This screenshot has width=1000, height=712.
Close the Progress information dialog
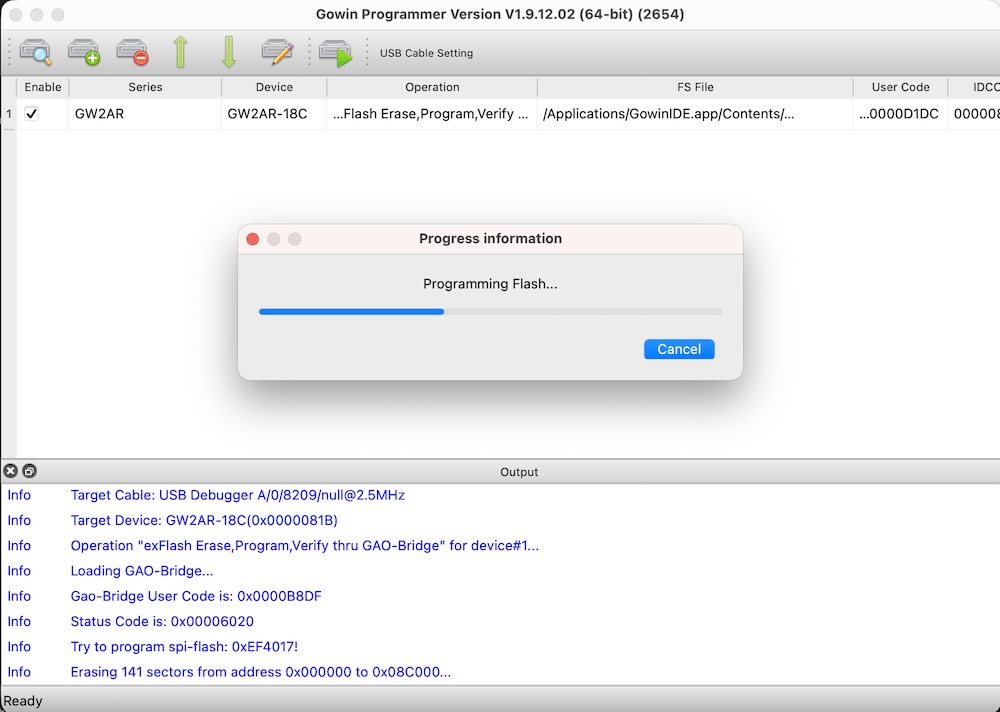(x=253, y=239)
